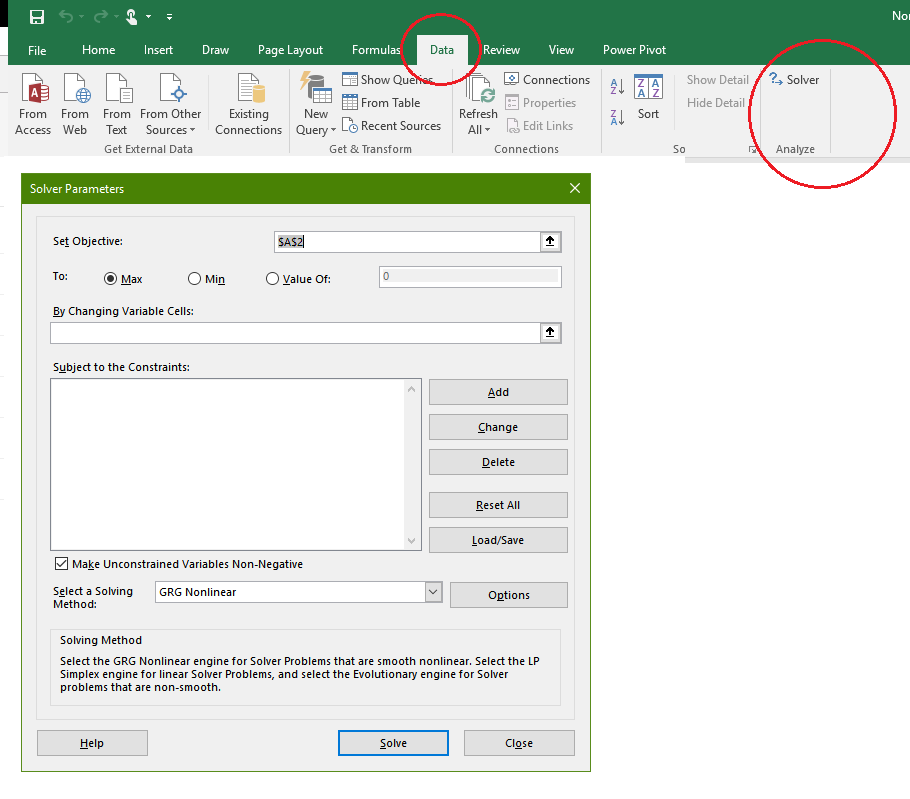Screen dimensions: 910x799
Task: Open the Existing Connections icon
Action: 248,91
